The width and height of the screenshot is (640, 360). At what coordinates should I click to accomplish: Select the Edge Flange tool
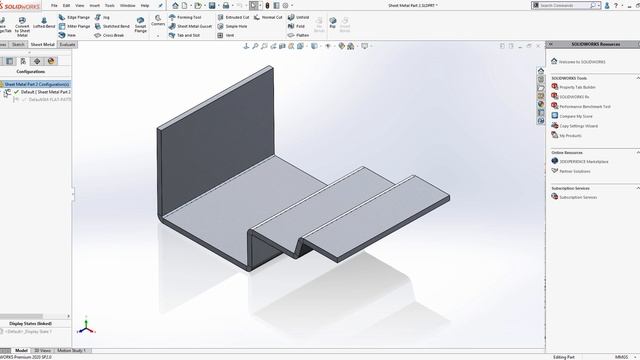tap(74, 17)
